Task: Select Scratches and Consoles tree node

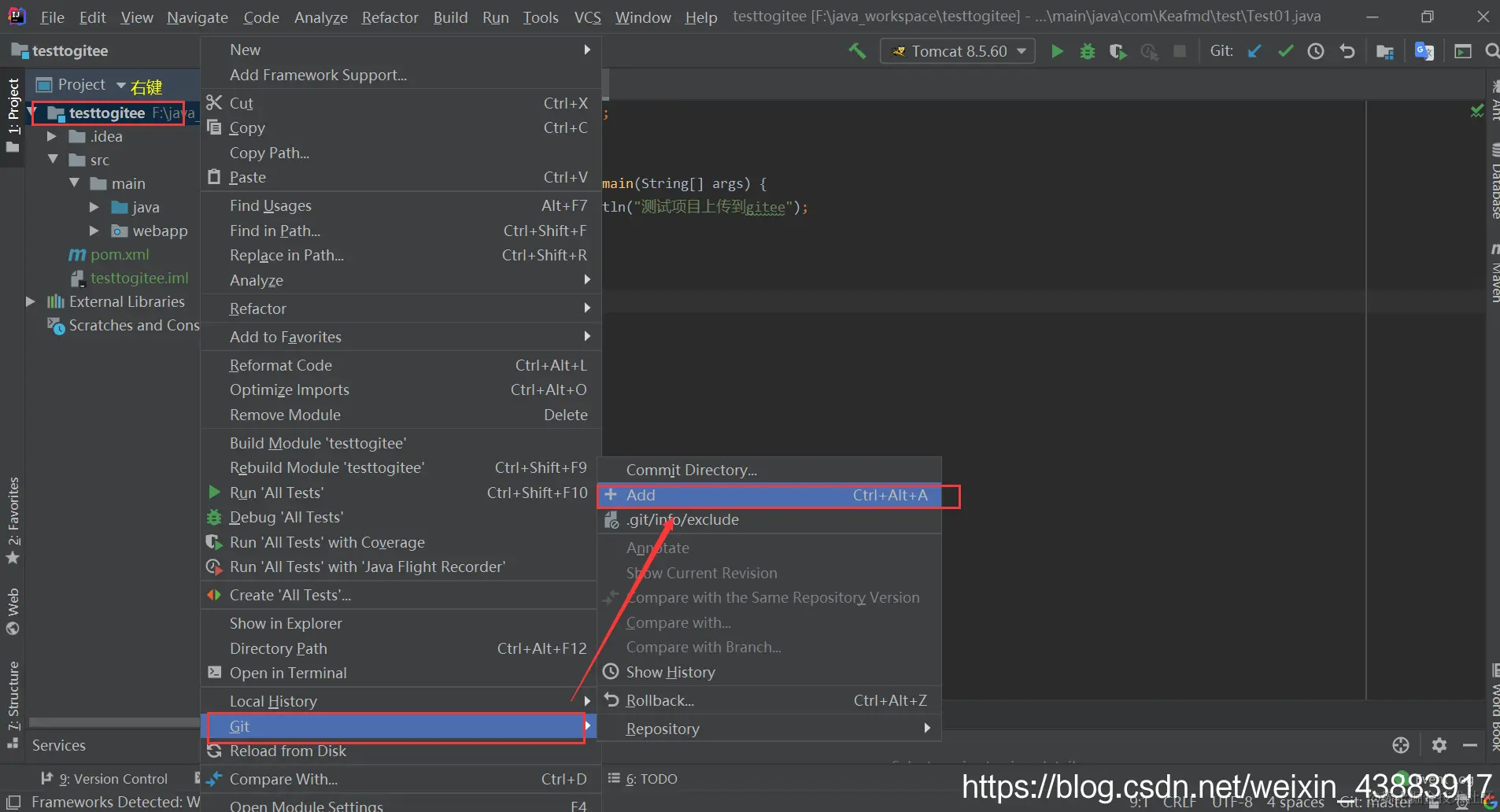Action: point(124,325)
